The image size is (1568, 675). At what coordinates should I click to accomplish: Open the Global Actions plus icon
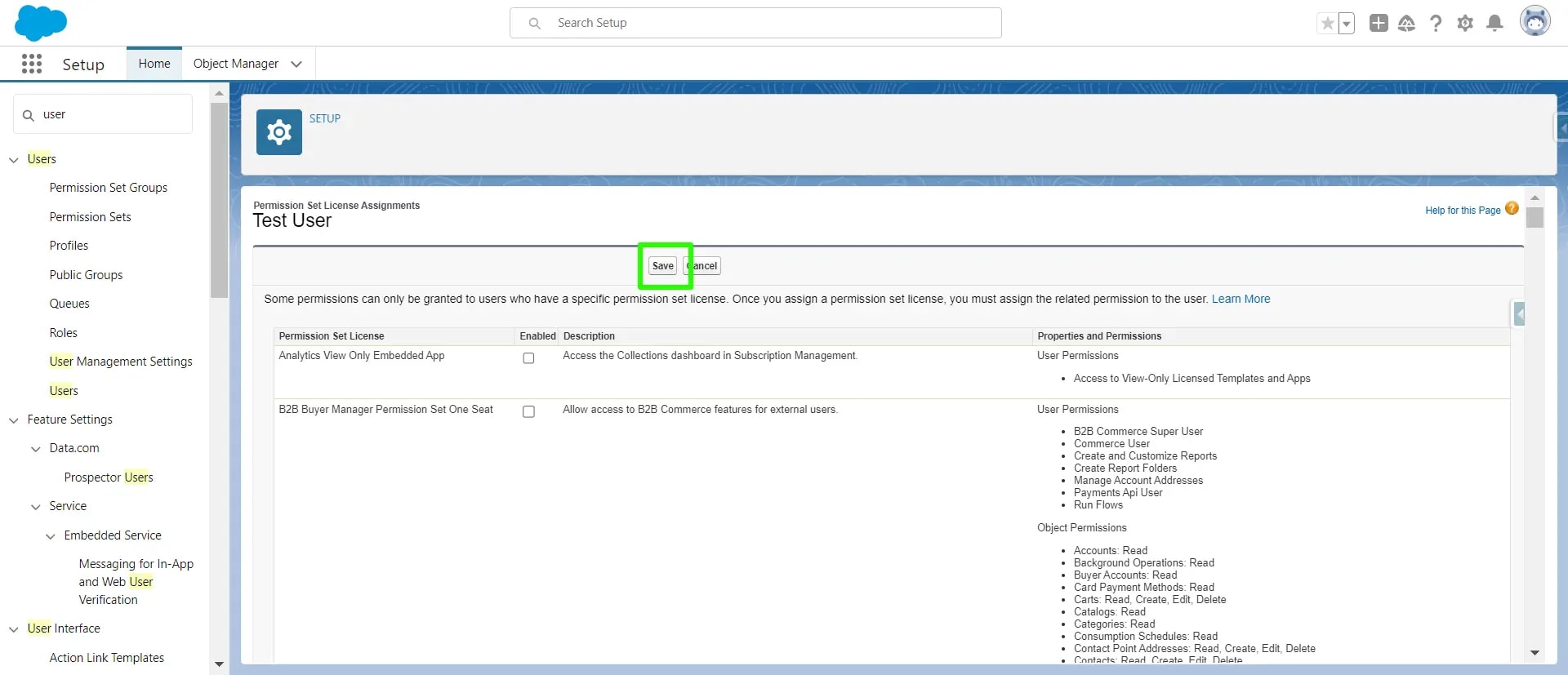[x=1379, y=24]
